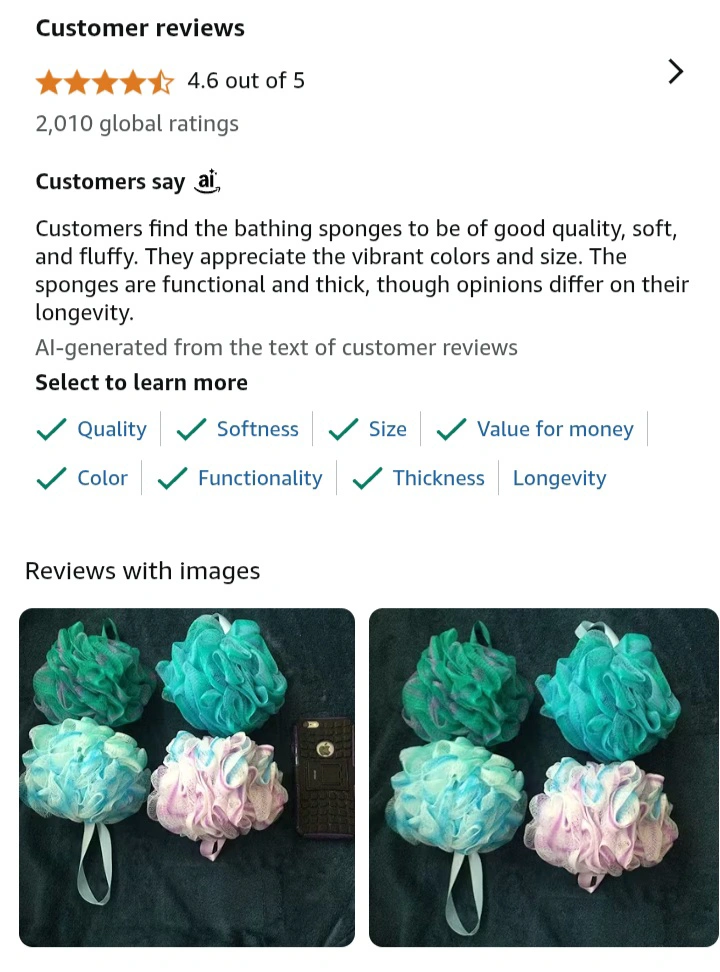The height and width of the screenshot is (972, 720).
Task: Select the Quality review topic
Action: (92, 428)
